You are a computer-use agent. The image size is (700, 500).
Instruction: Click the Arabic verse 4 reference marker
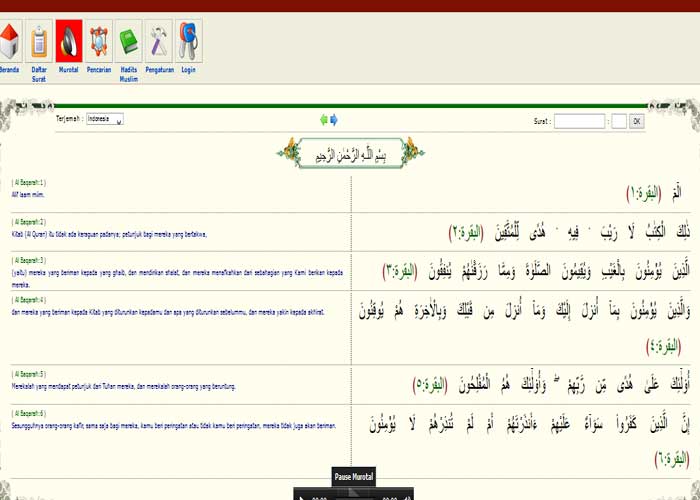click(x=664, y=346)
